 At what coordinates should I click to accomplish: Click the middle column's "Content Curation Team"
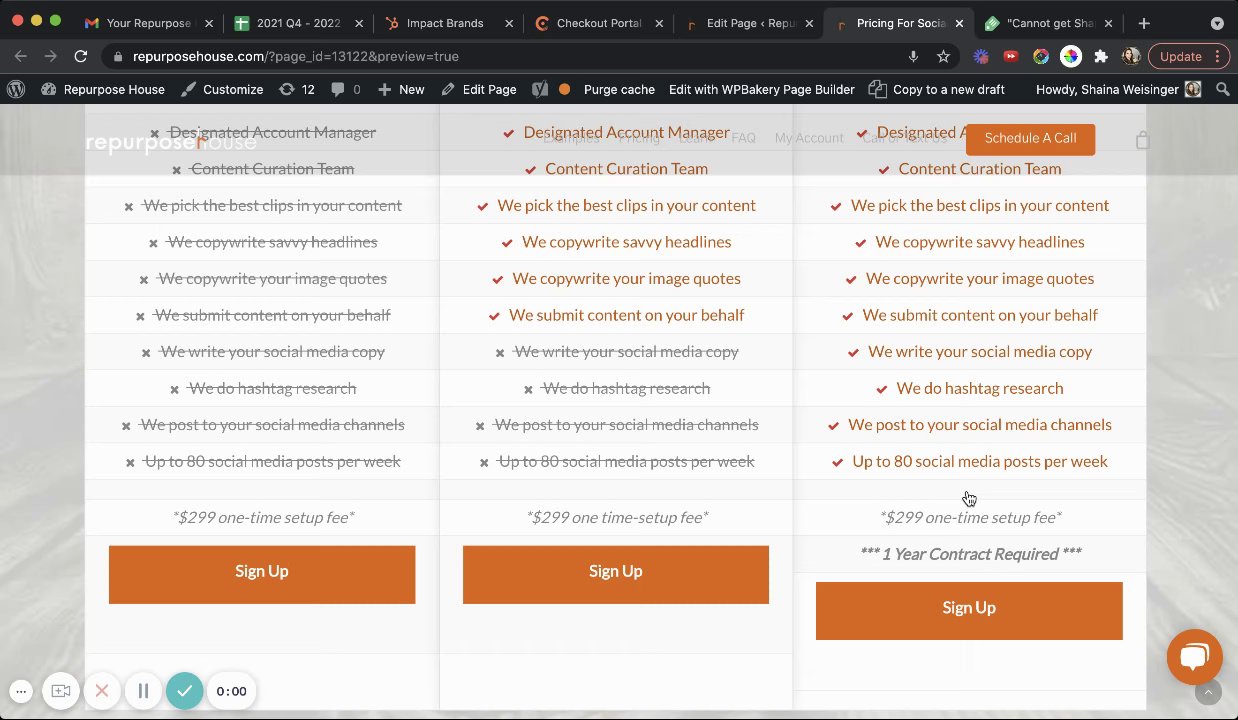(x=626, y=169)
